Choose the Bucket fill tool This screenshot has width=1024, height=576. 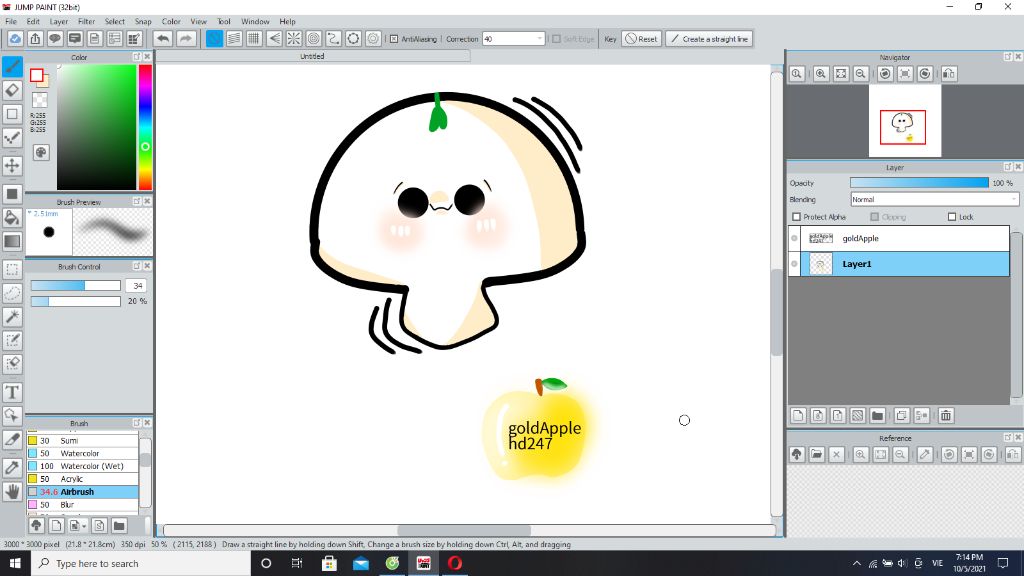coord(12,217)
